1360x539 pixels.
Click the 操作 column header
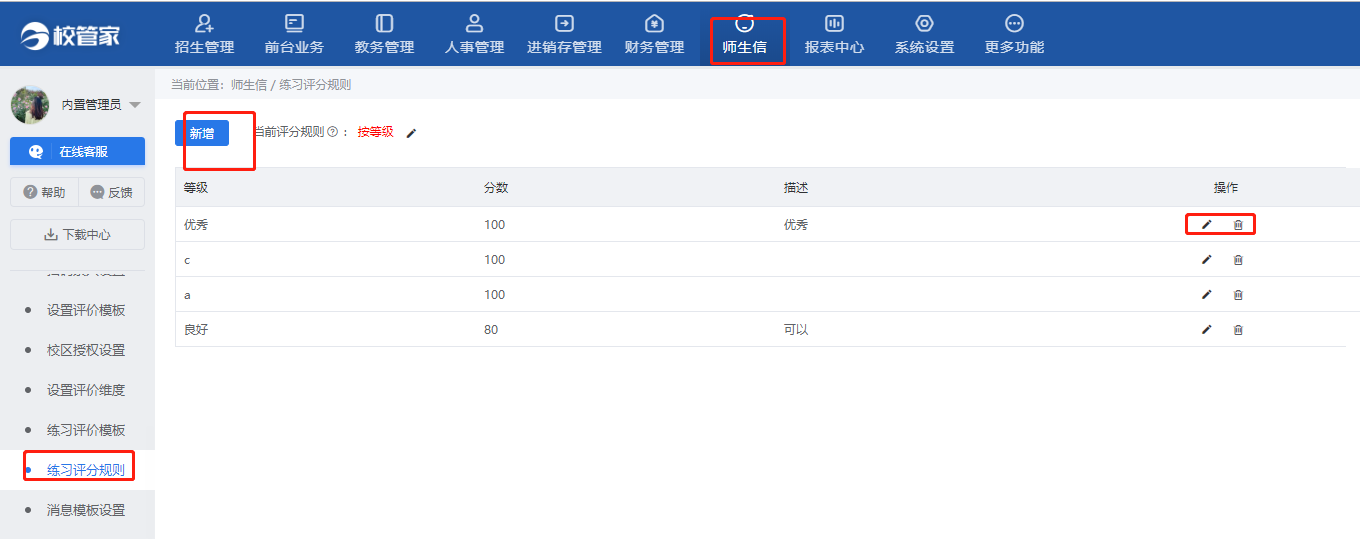click(1226, 188)
